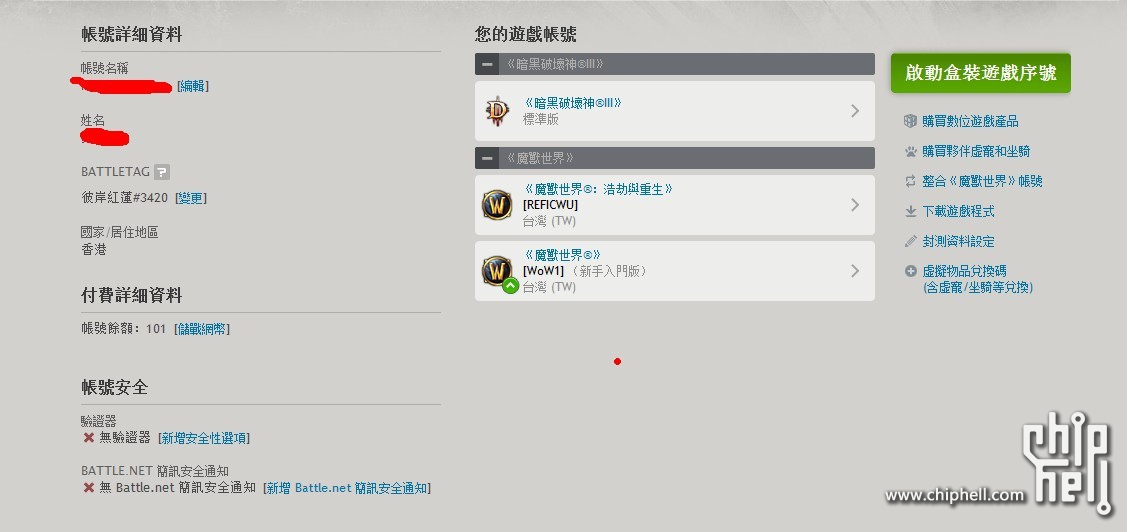Image resolution: width=1127 pixels, height=532 pixels.
Task: Click the 《暗黑破壞神®III》 game title link
Action: (572, 103)
